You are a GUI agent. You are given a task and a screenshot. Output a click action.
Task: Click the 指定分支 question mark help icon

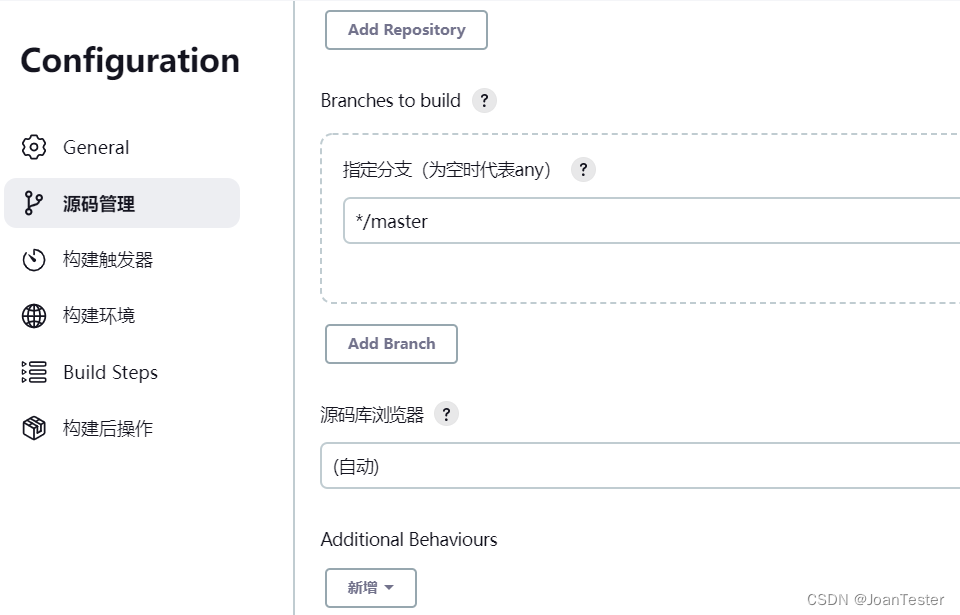point(583,170)
